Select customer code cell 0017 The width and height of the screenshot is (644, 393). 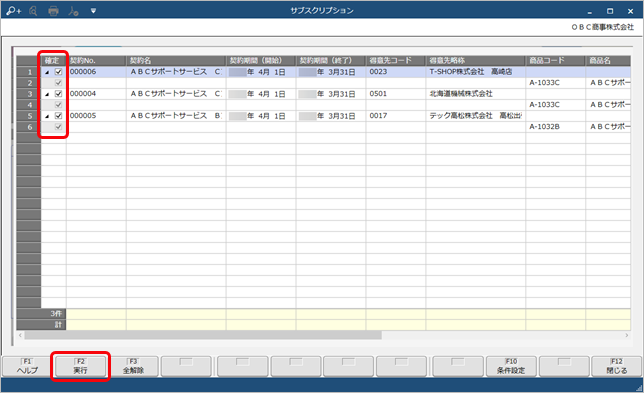tap(396, 116)
